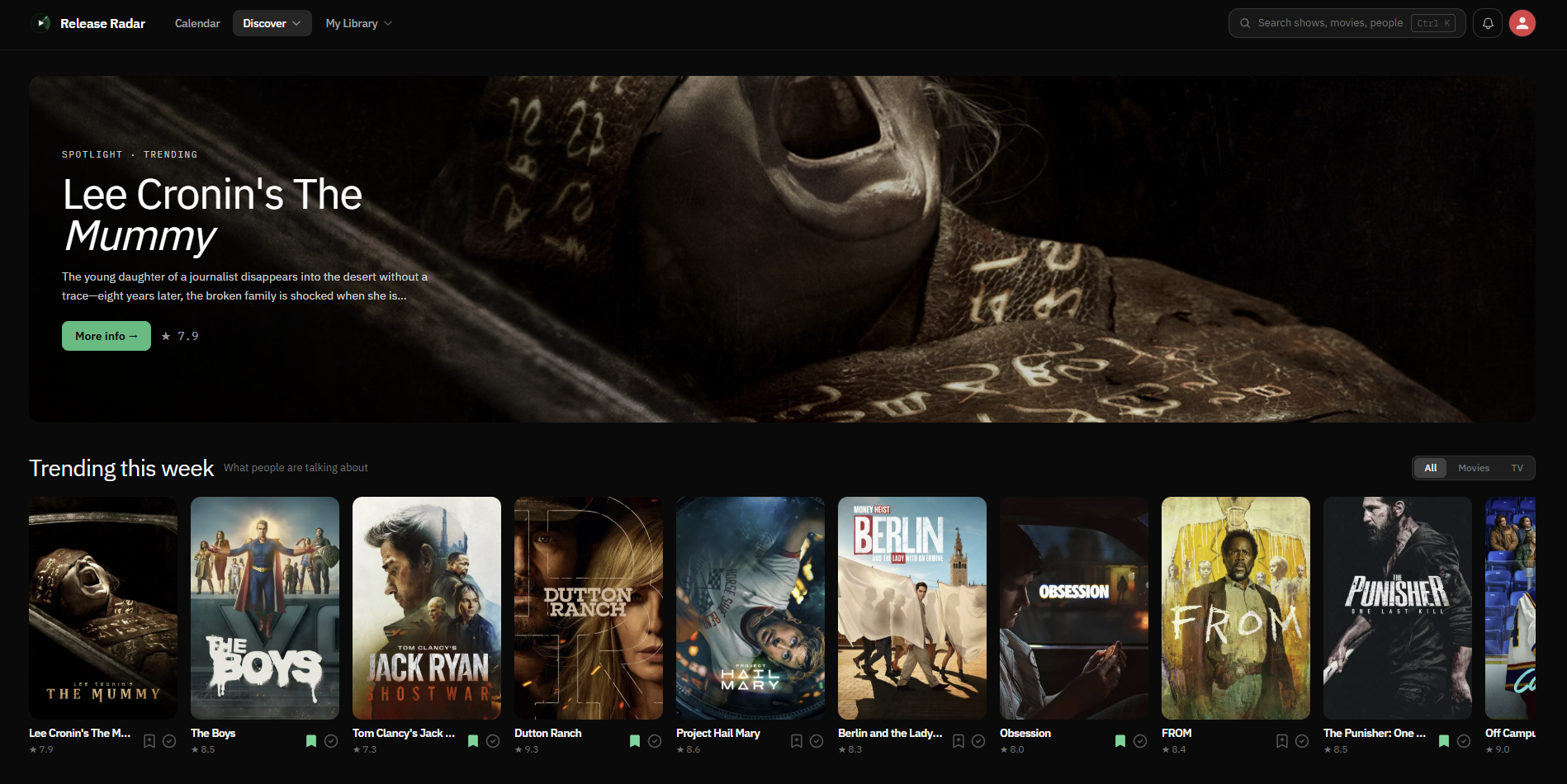Mark Project Hail Mary as watched
1567x784 pixels.
coord(817,741)
